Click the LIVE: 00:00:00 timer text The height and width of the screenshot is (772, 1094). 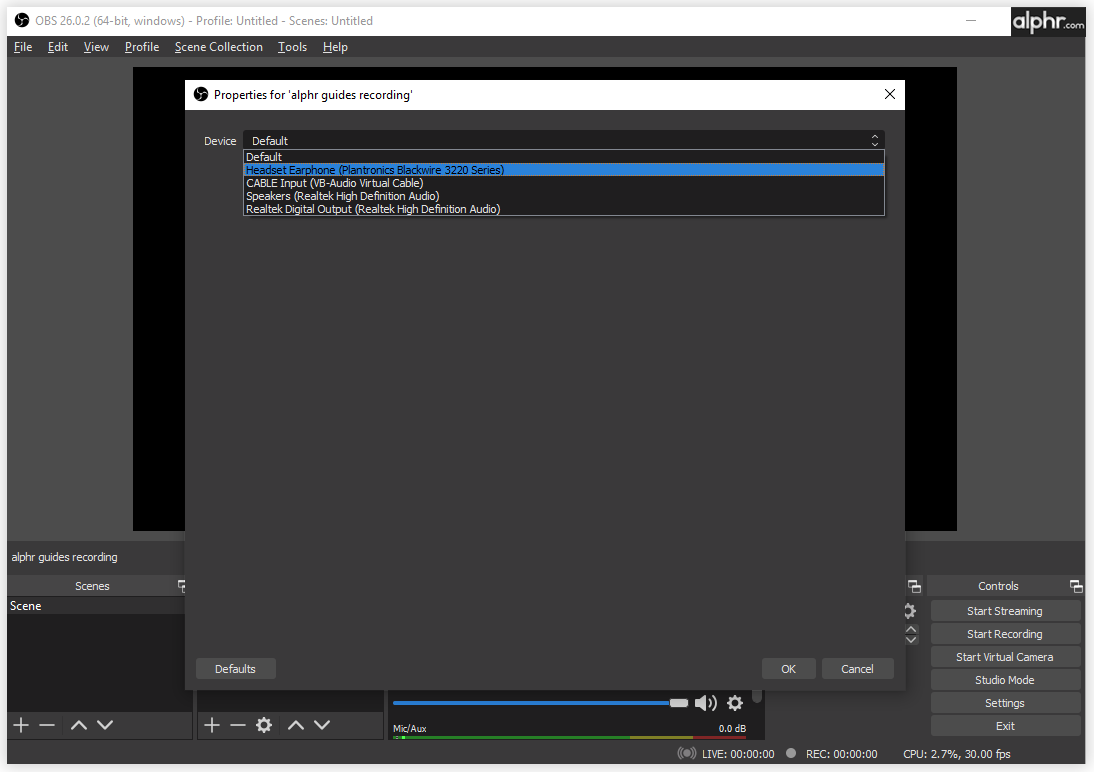738,754
